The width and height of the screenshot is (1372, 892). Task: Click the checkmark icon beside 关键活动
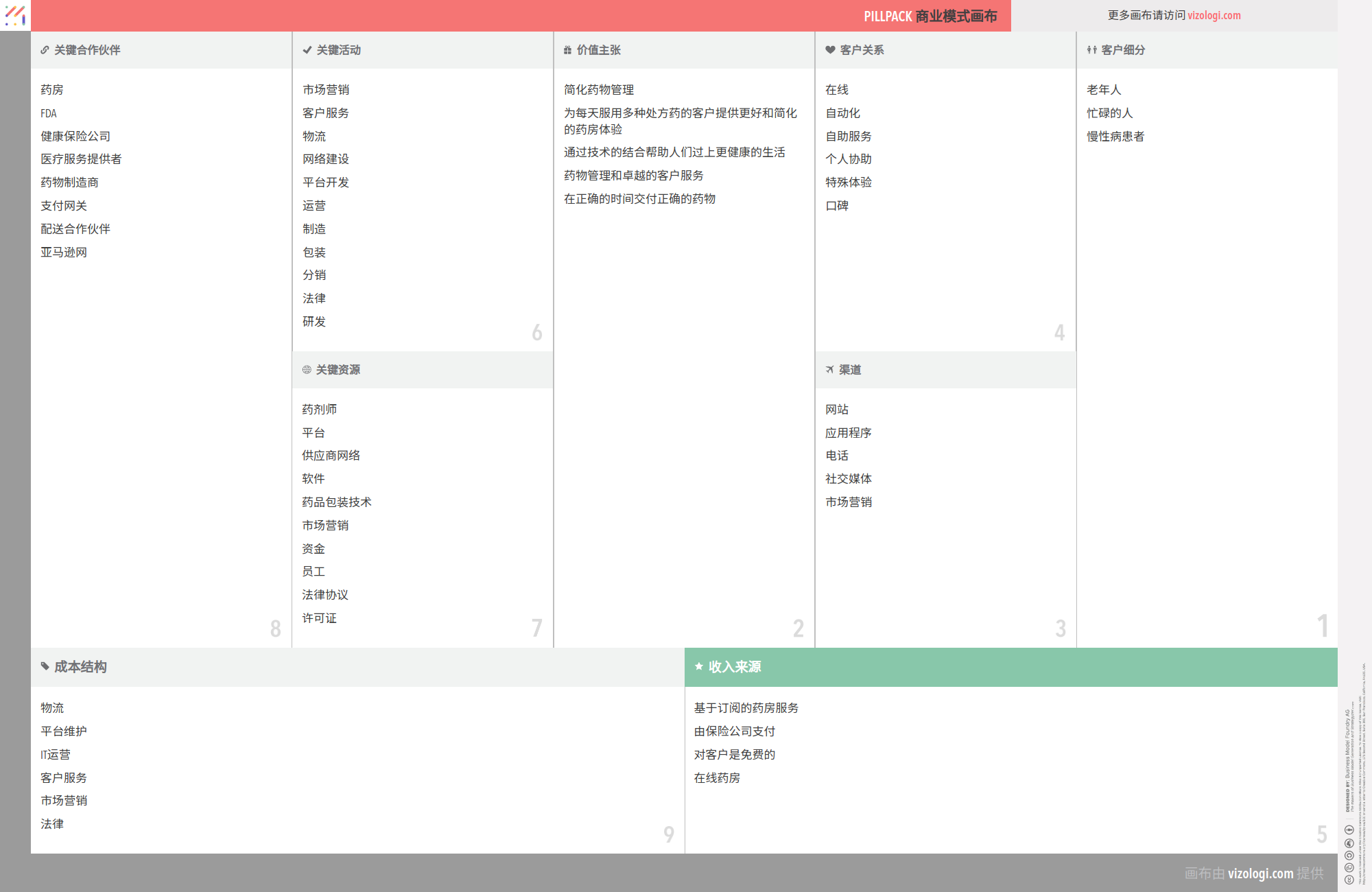[307, 50]
